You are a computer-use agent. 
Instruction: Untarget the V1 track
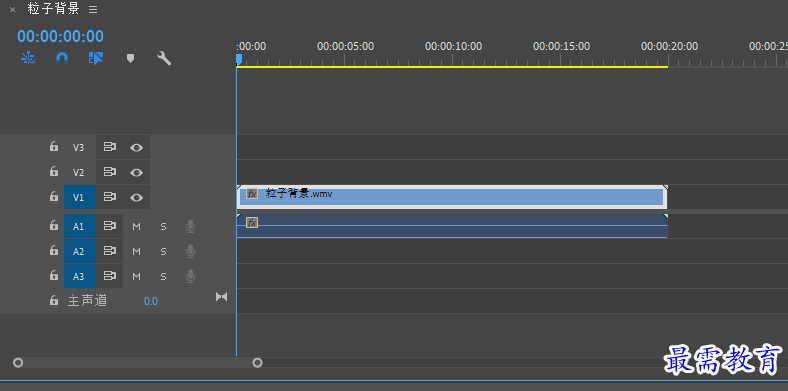pos(80,197)
